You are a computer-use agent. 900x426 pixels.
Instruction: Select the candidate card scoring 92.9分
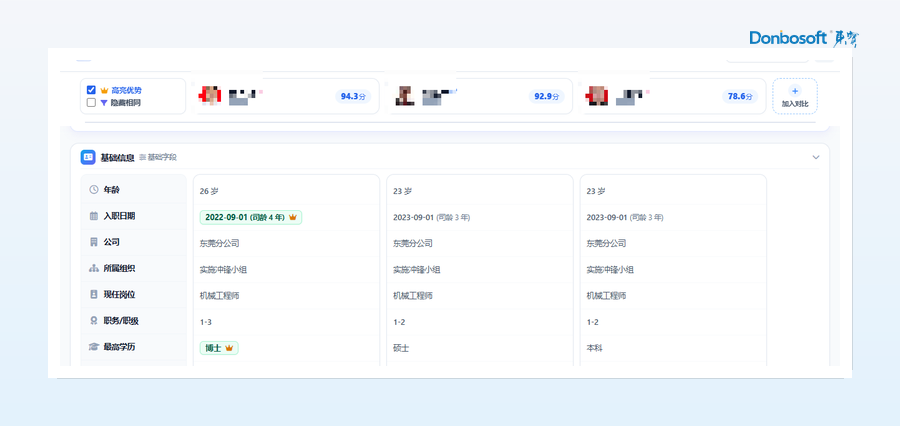(x=479, y=96)
